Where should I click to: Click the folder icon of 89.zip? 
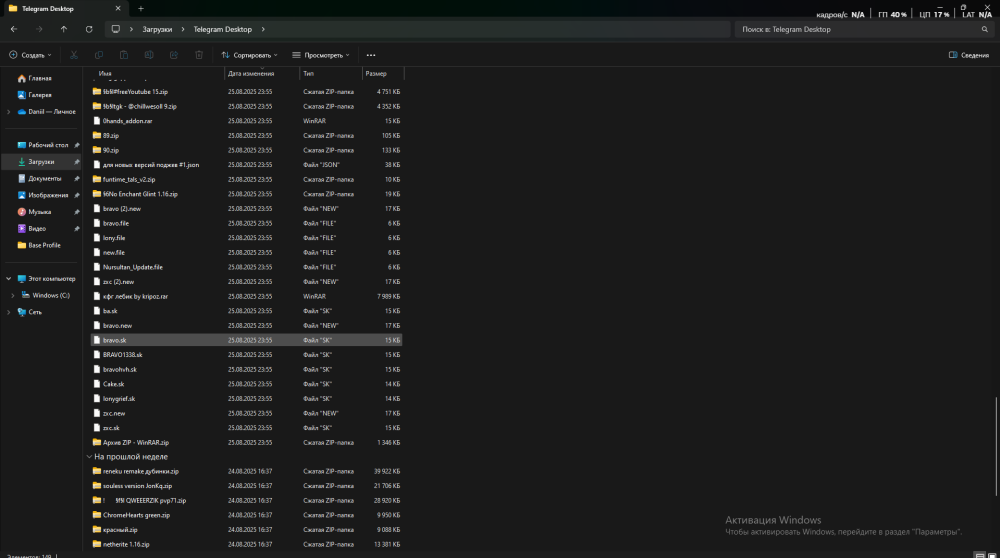tap(97, 135)
